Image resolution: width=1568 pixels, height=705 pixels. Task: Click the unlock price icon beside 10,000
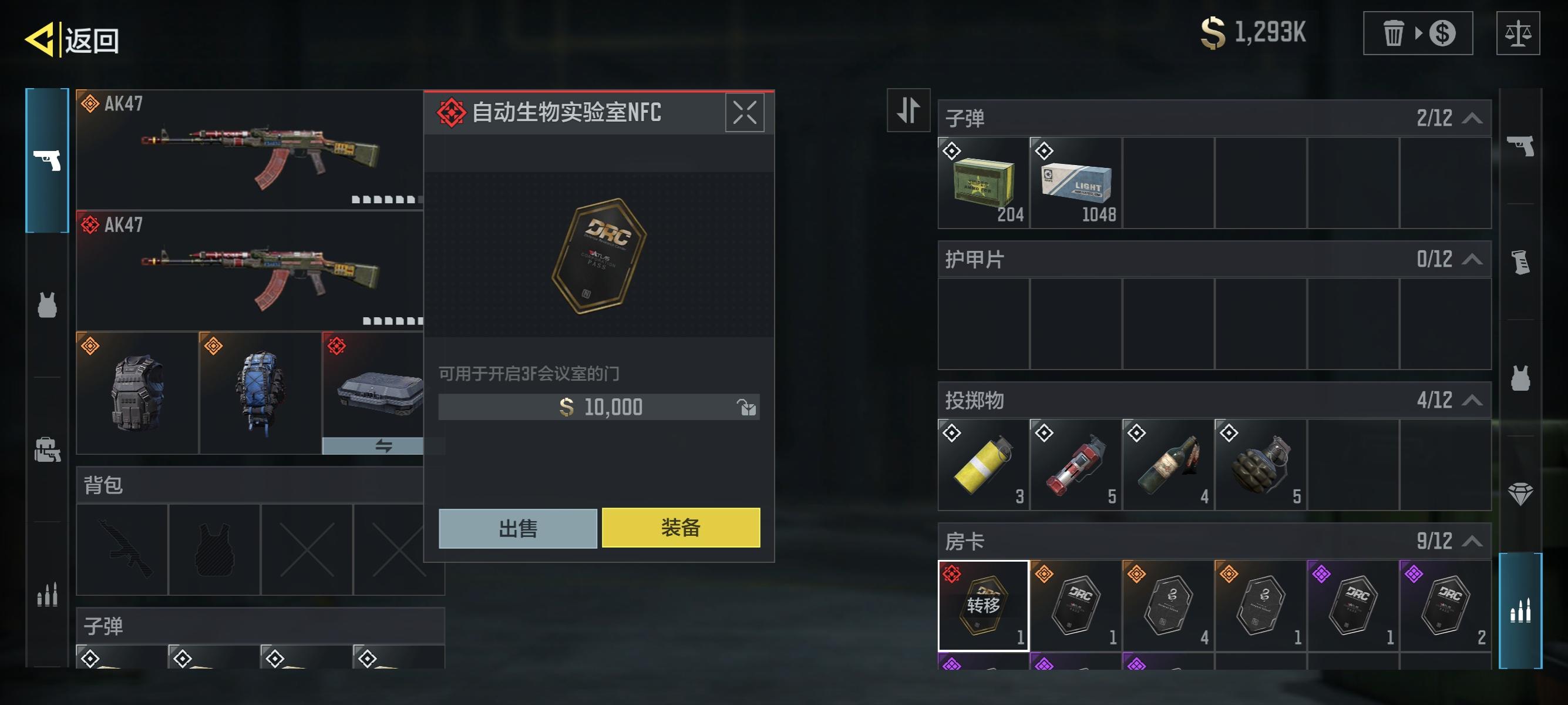[746, 407]
